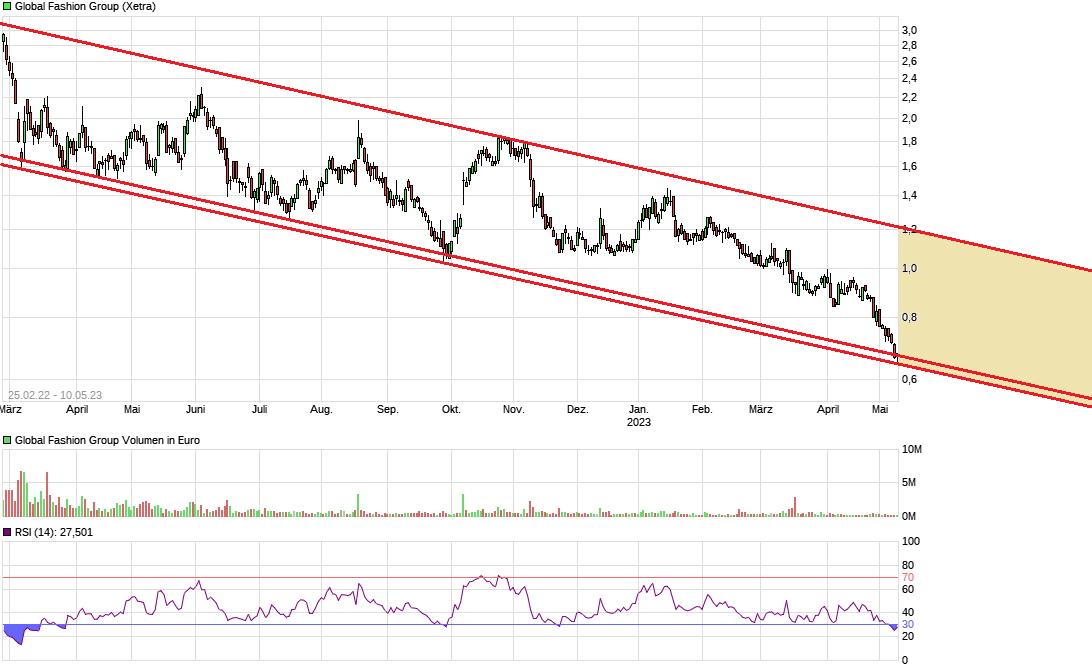Click the RSI axis value '80'
Screen dimensions: 1092x670
tap(908, 566)
